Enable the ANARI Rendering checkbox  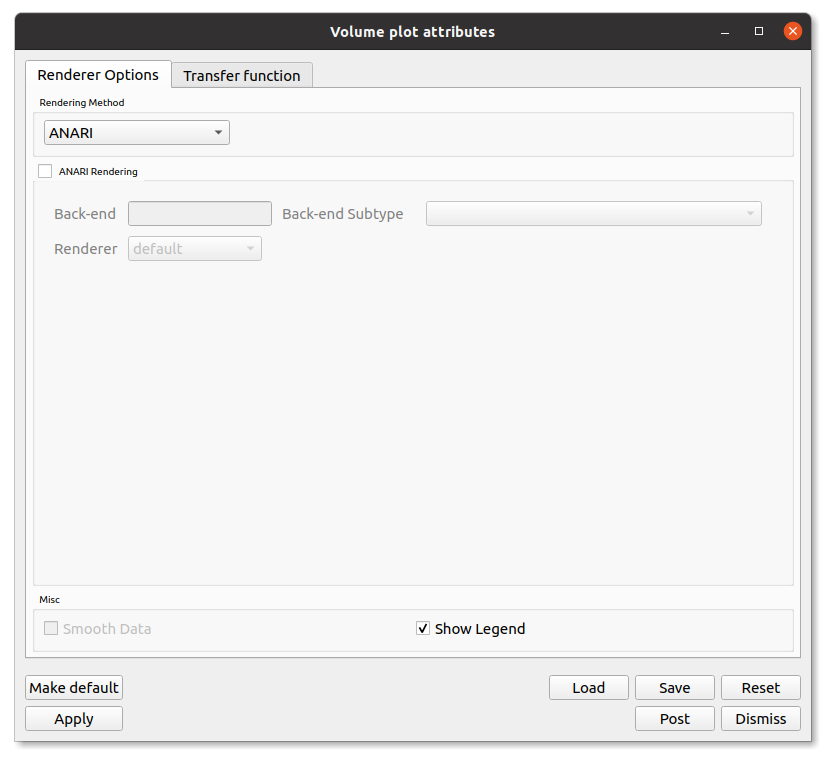[x=45, y=171]
